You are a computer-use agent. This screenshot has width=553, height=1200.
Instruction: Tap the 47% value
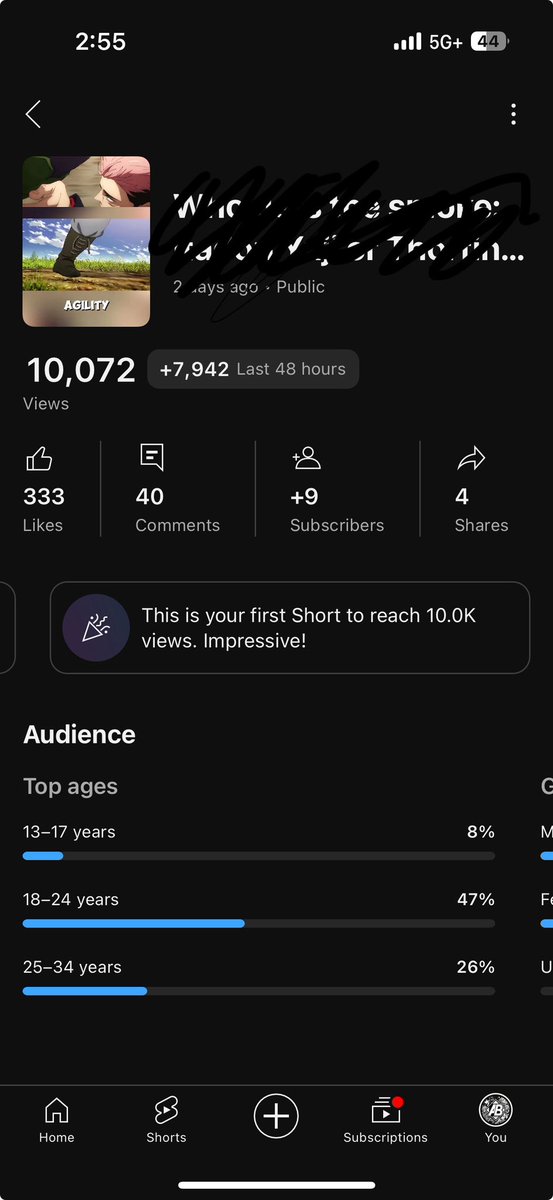click(x=476, y=900)
